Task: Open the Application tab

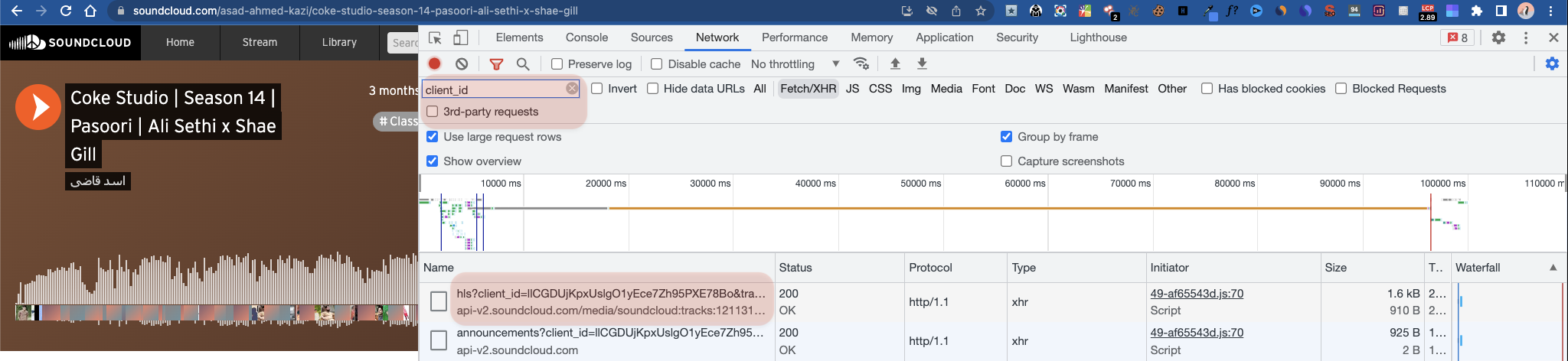Action: 944,37
